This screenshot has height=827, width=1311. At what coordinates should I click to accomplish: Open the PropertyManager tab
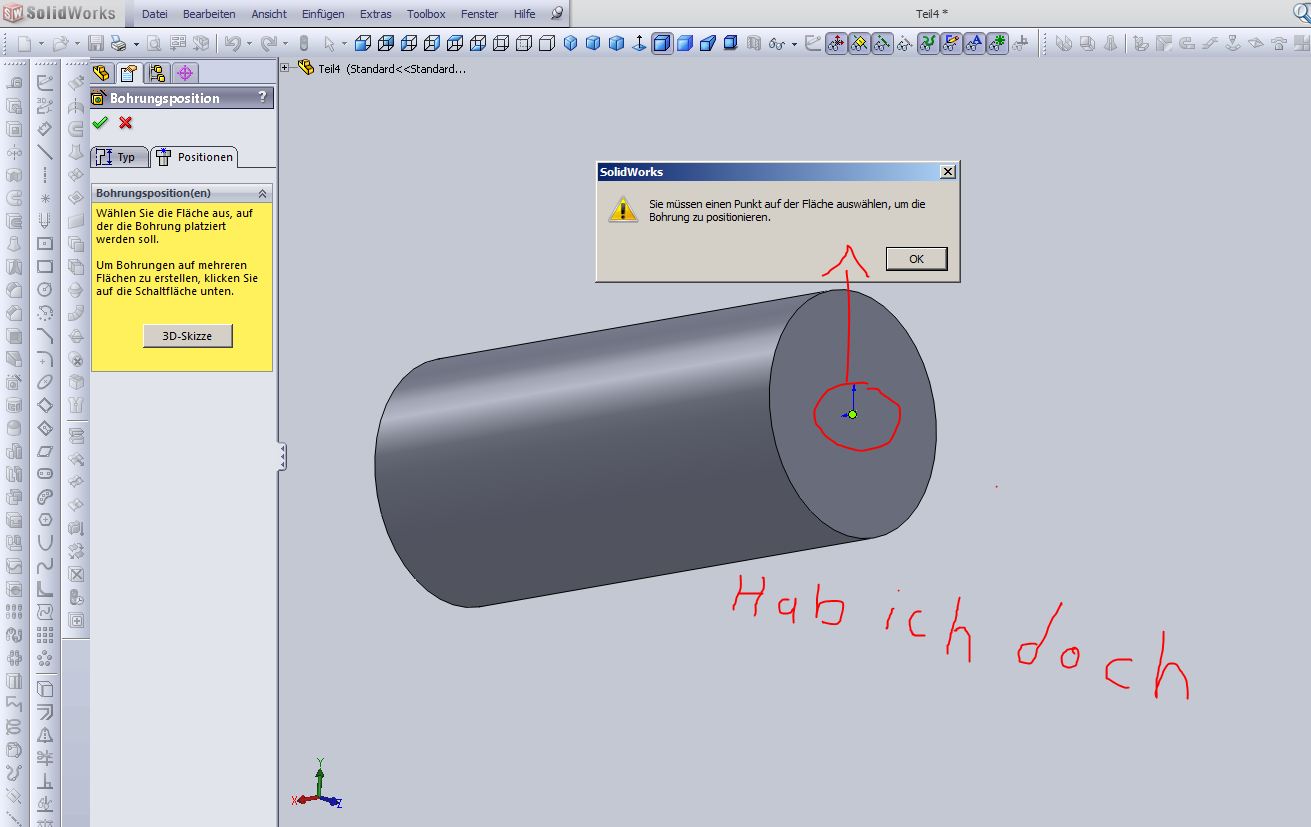(x=129, y=73)
